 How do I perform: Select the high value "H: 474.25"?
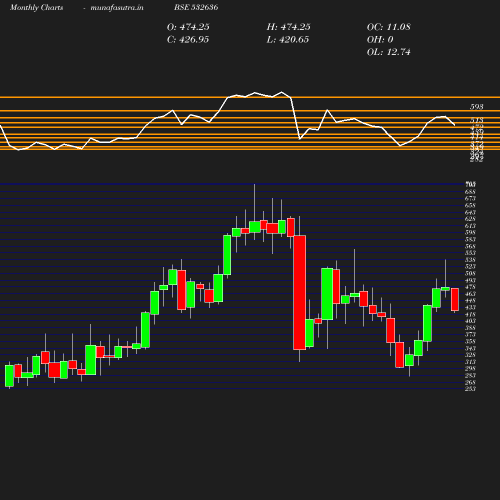289,27
